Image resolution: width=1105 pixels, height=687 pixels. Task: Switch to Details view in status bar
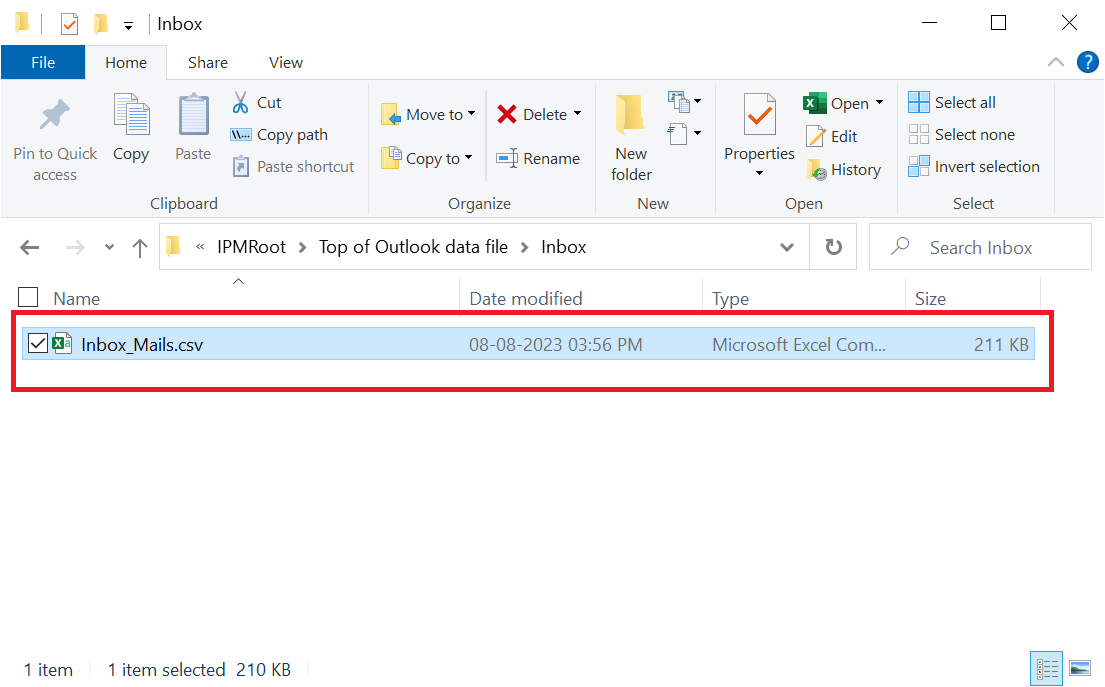1047,669
